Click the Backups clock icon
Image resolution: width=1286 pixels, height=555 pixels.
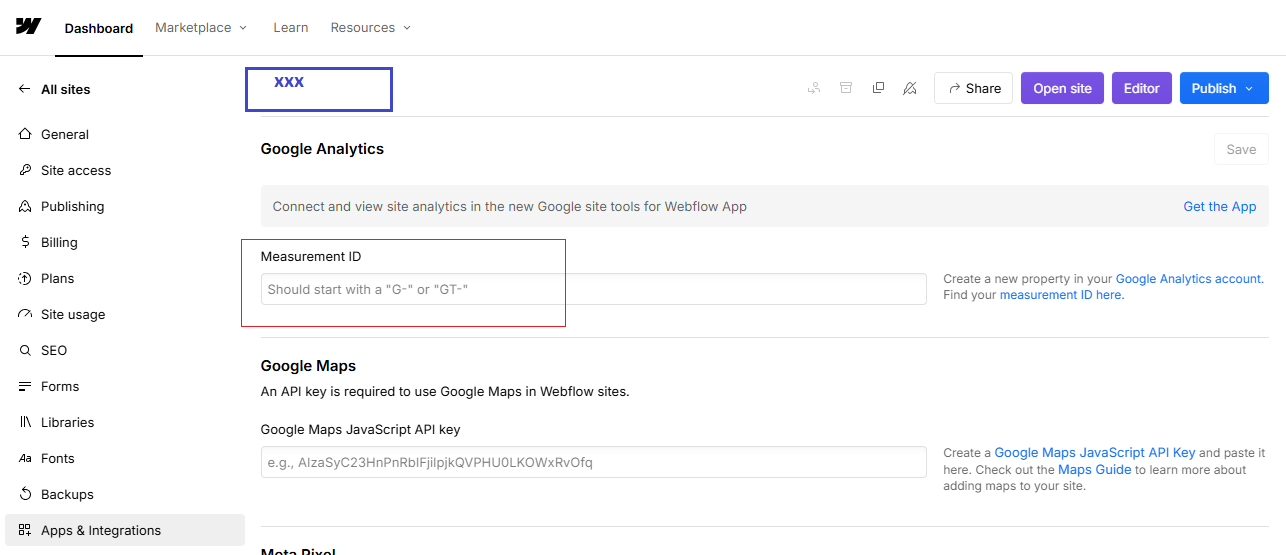point(25,494)
